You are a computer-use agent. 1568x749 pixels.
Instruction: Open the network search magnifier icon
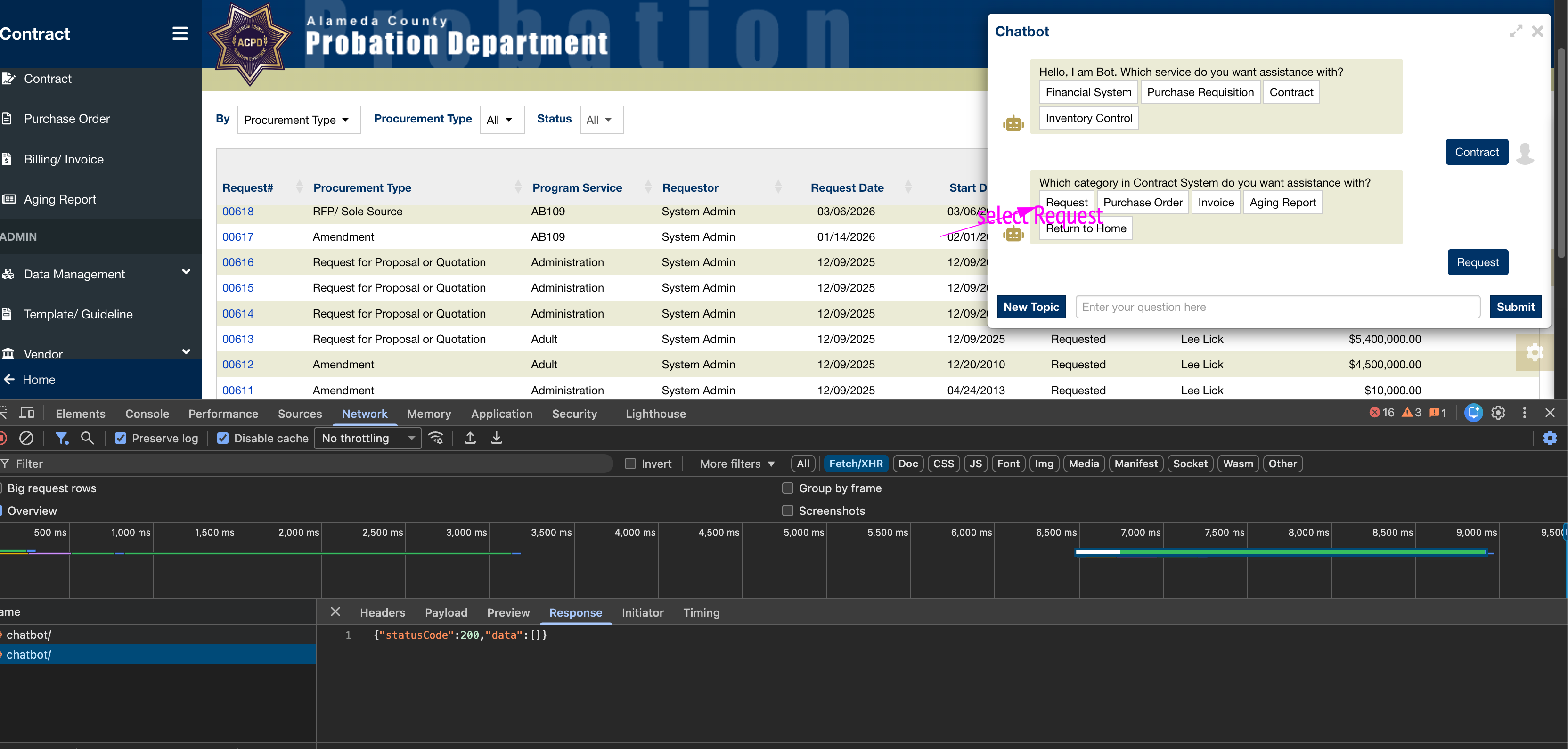coord(88,438)
